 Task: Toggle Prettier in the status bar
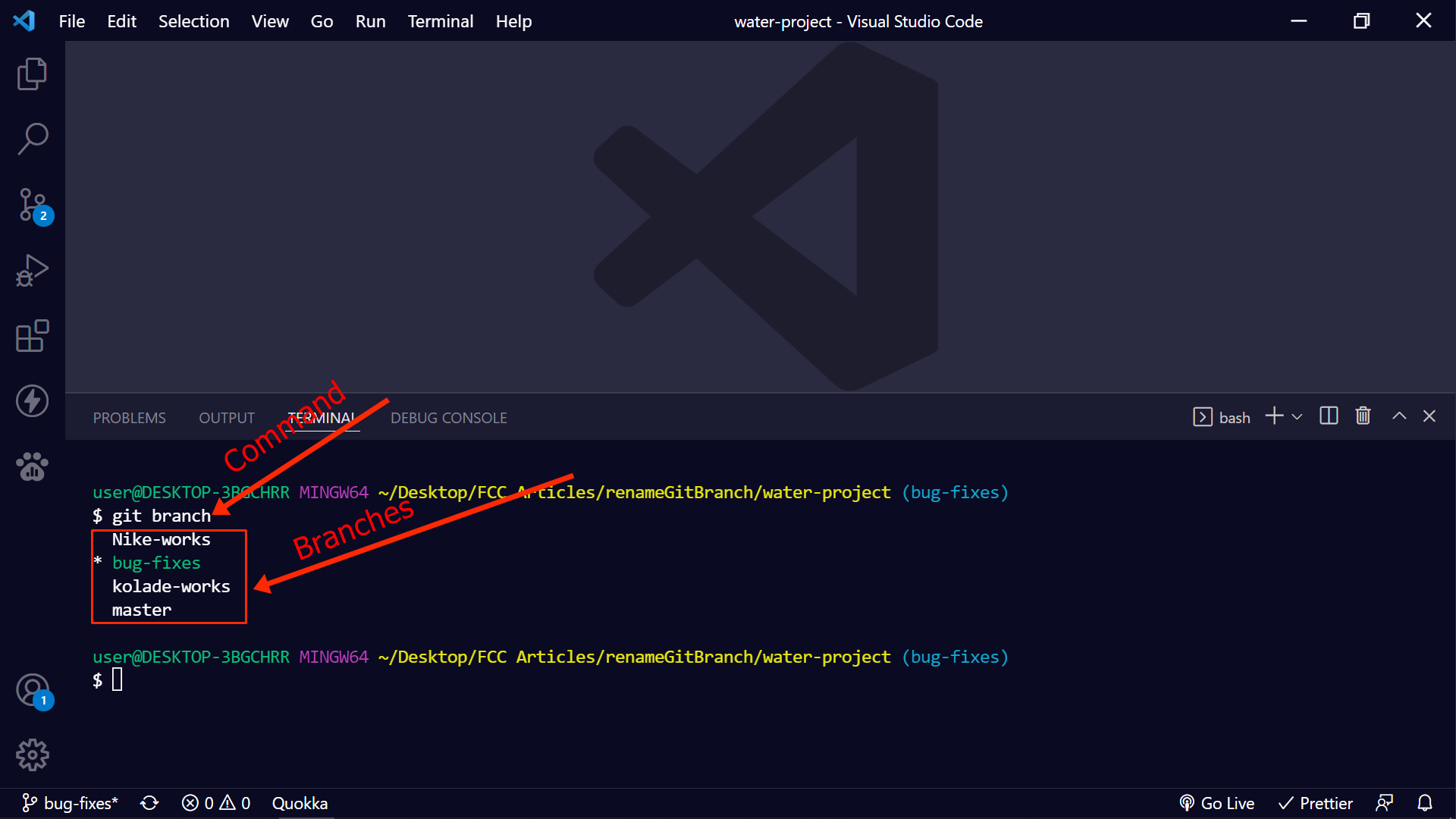tap(1316, 803)
